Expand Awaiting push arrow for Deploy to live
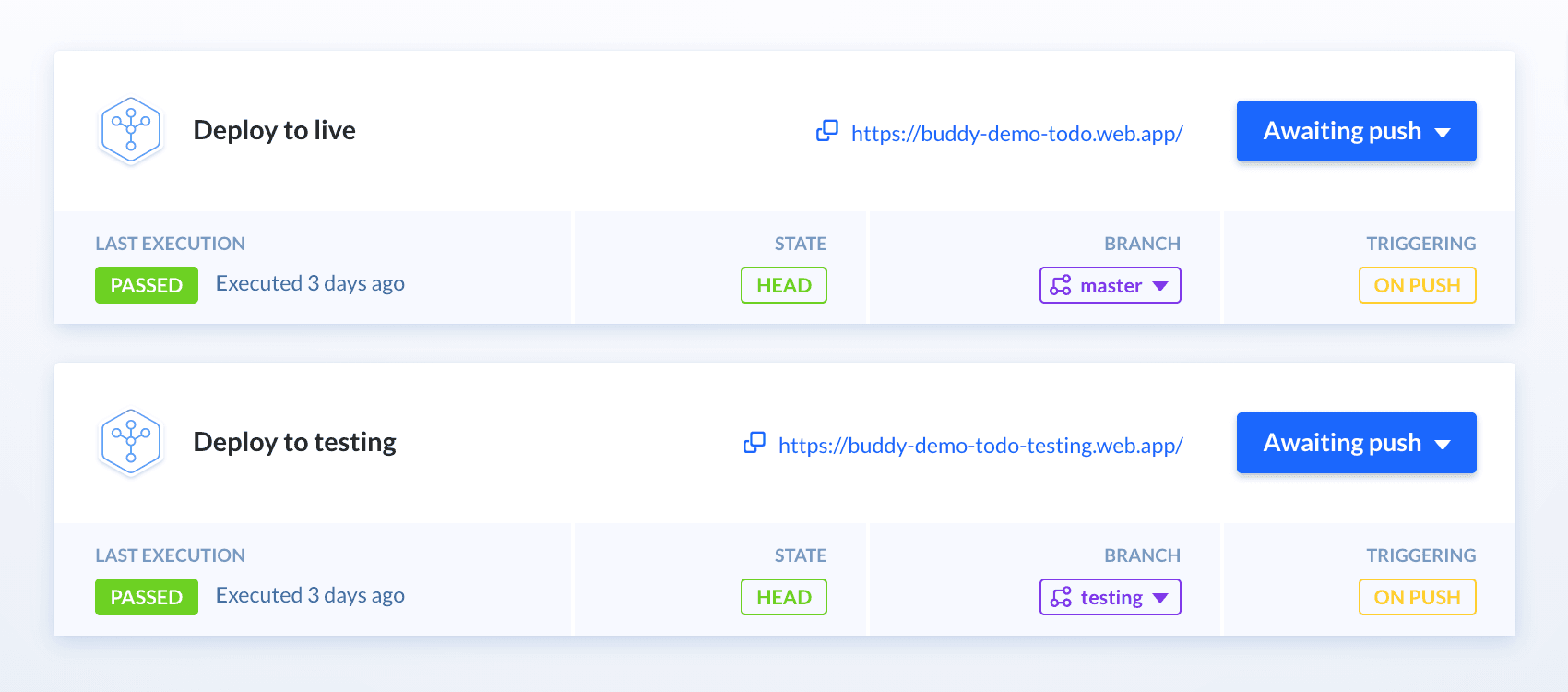The height and width of the screenshot is (692, 1568). click(x=1443, y=133)
